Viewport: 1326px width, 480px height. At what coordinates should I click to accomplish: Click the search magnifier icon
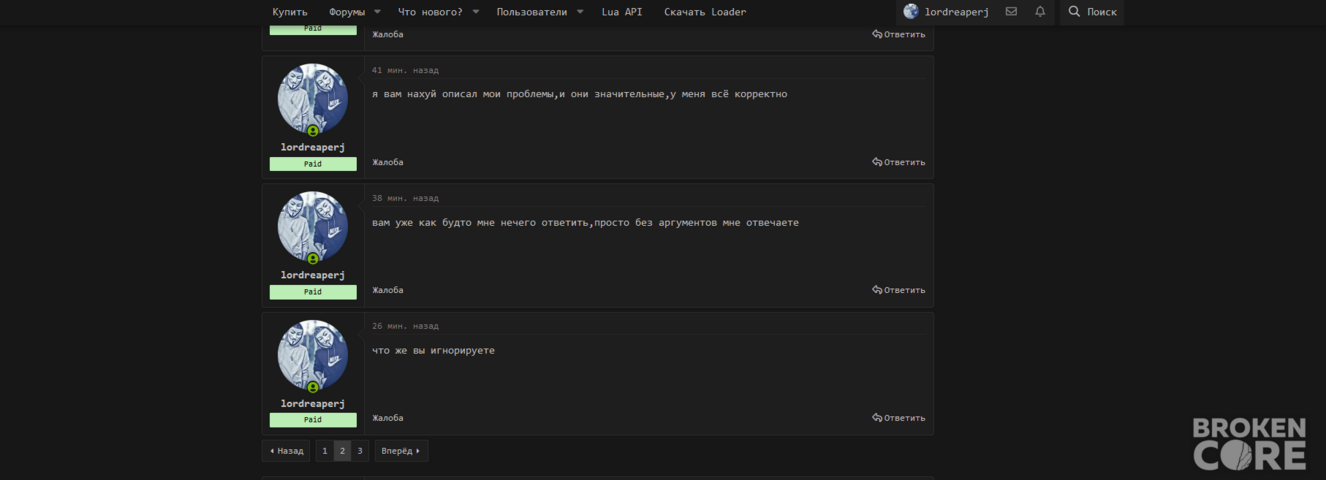(x=1074, y=12)
